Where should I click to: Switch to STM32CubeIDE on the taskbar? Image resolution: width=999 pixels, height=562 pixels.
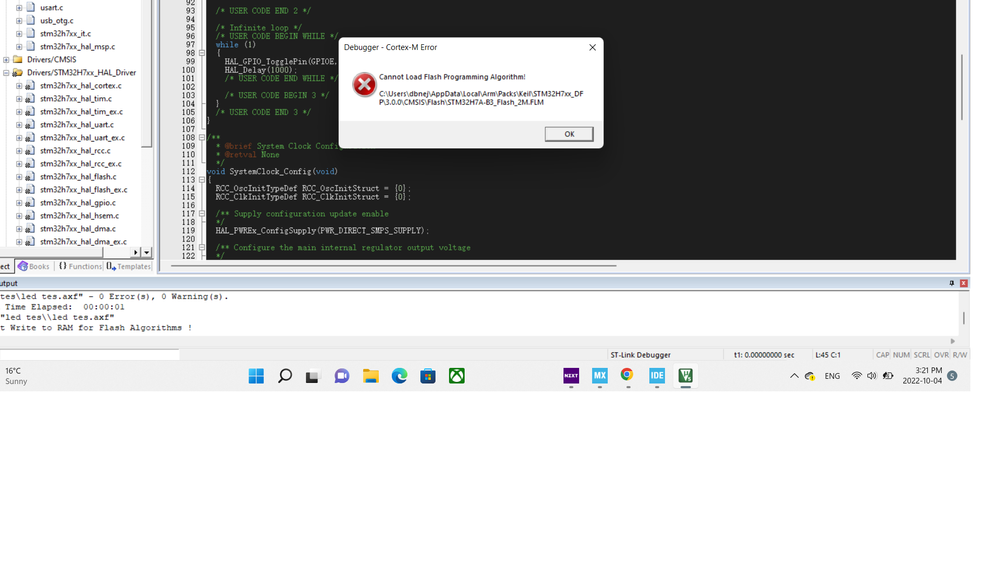[x=657, y=376]
